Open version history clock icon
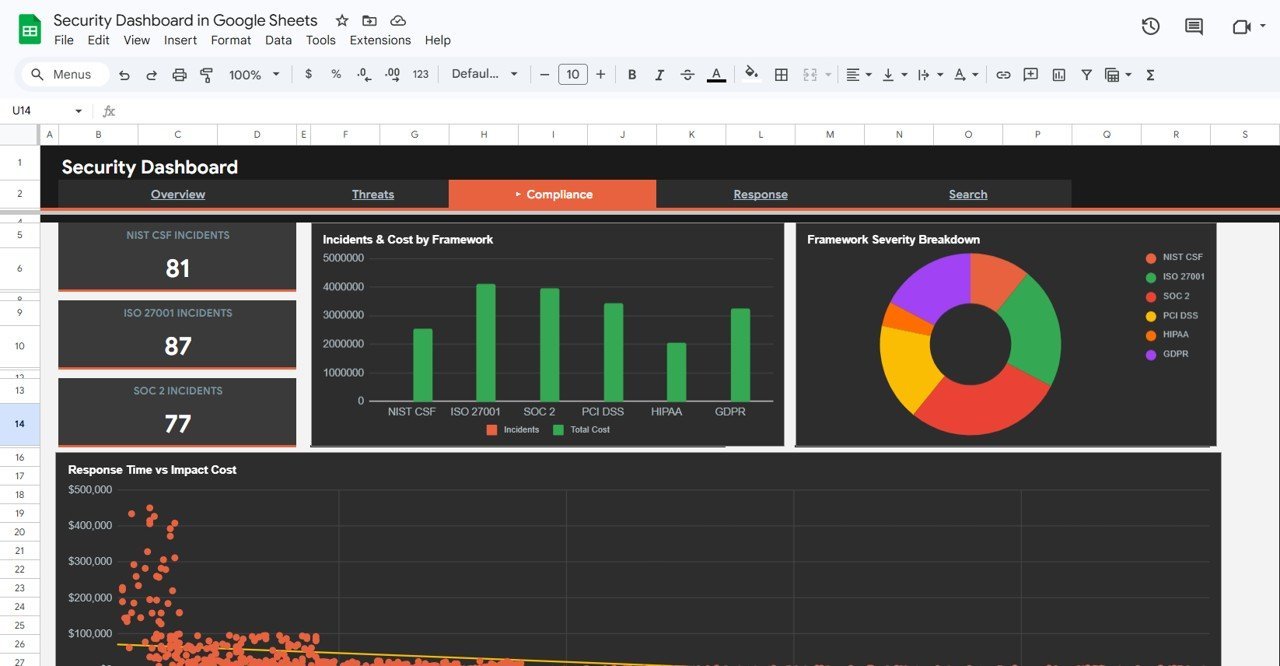 tap(1150, 27)
